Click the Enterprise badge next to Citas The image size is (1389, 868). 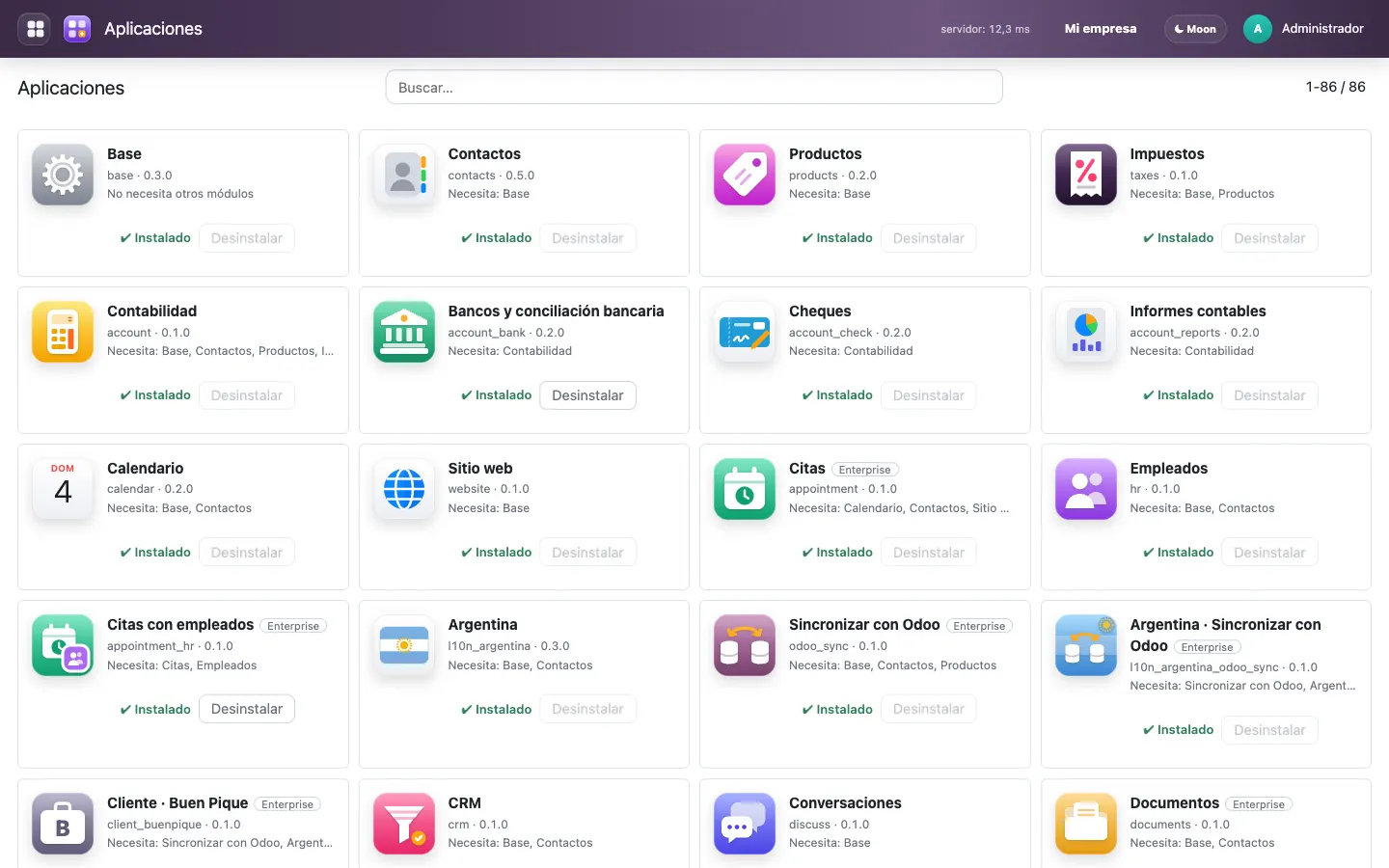[865, 470]
